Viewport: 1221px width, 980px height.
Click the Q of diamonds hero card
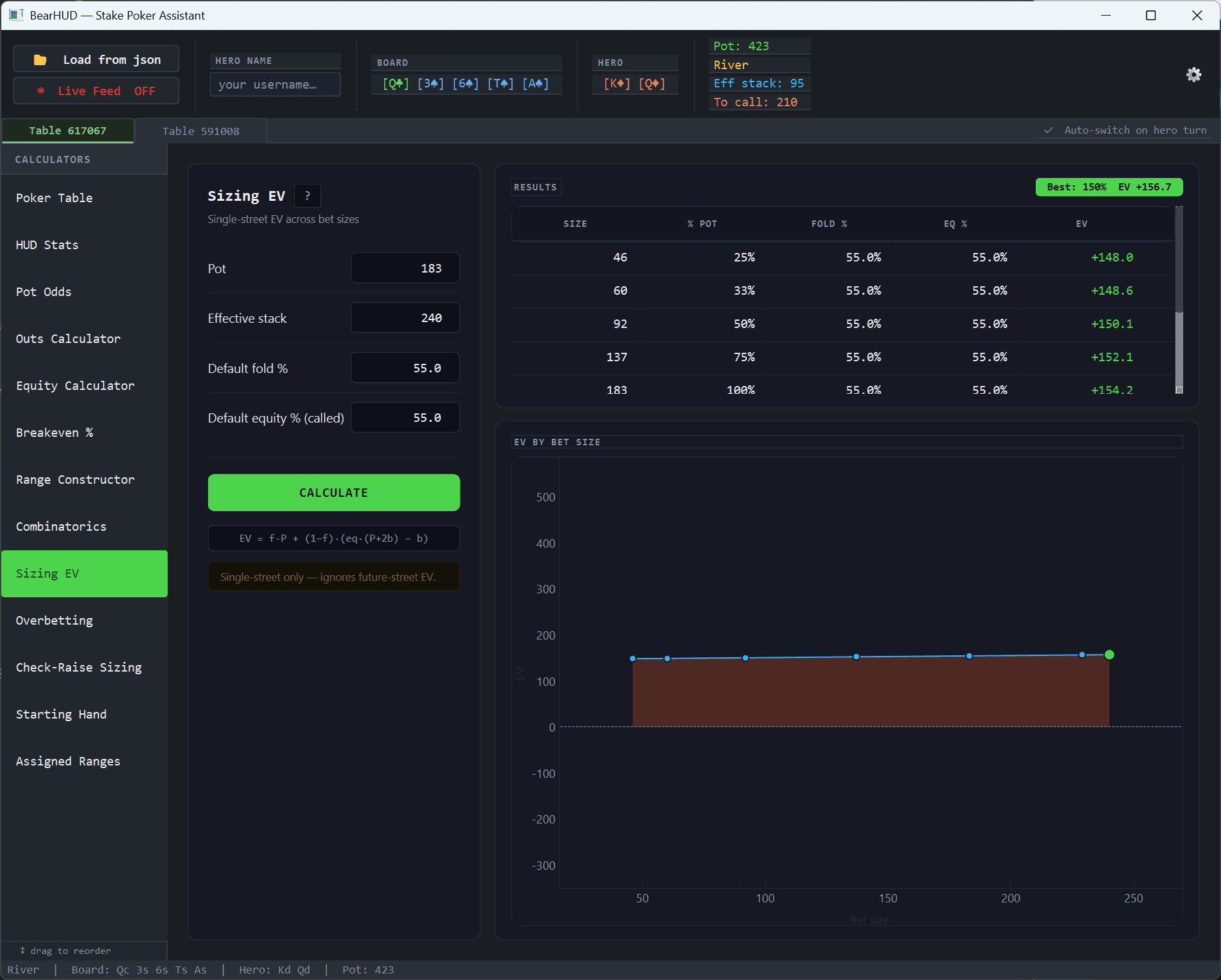click(x=652, y=83)
